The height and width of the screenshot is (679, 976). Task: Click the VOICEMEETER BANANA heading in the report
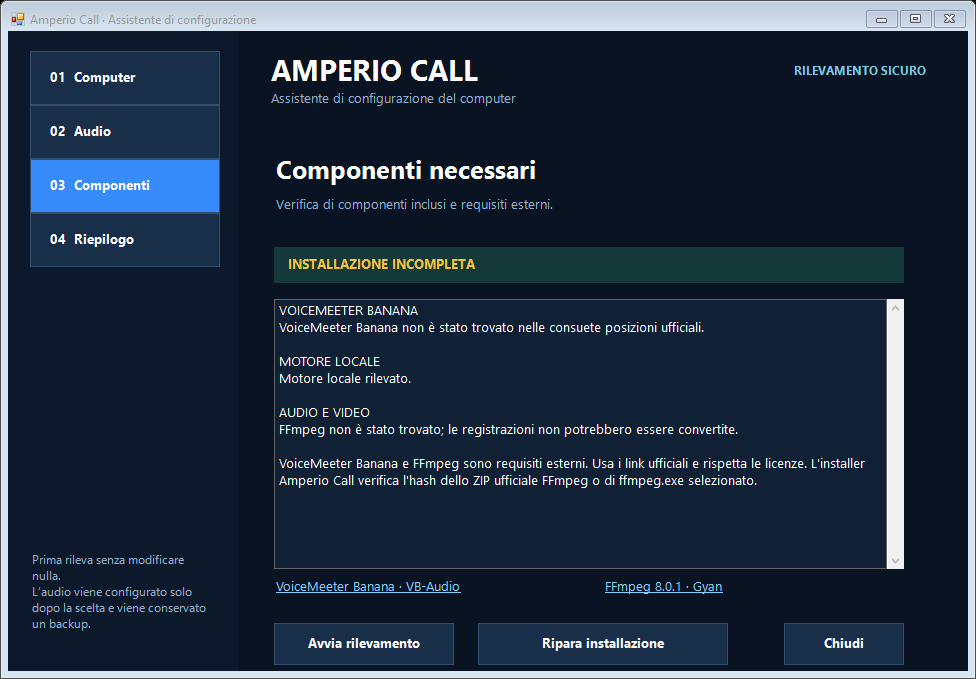click(349, 311)
